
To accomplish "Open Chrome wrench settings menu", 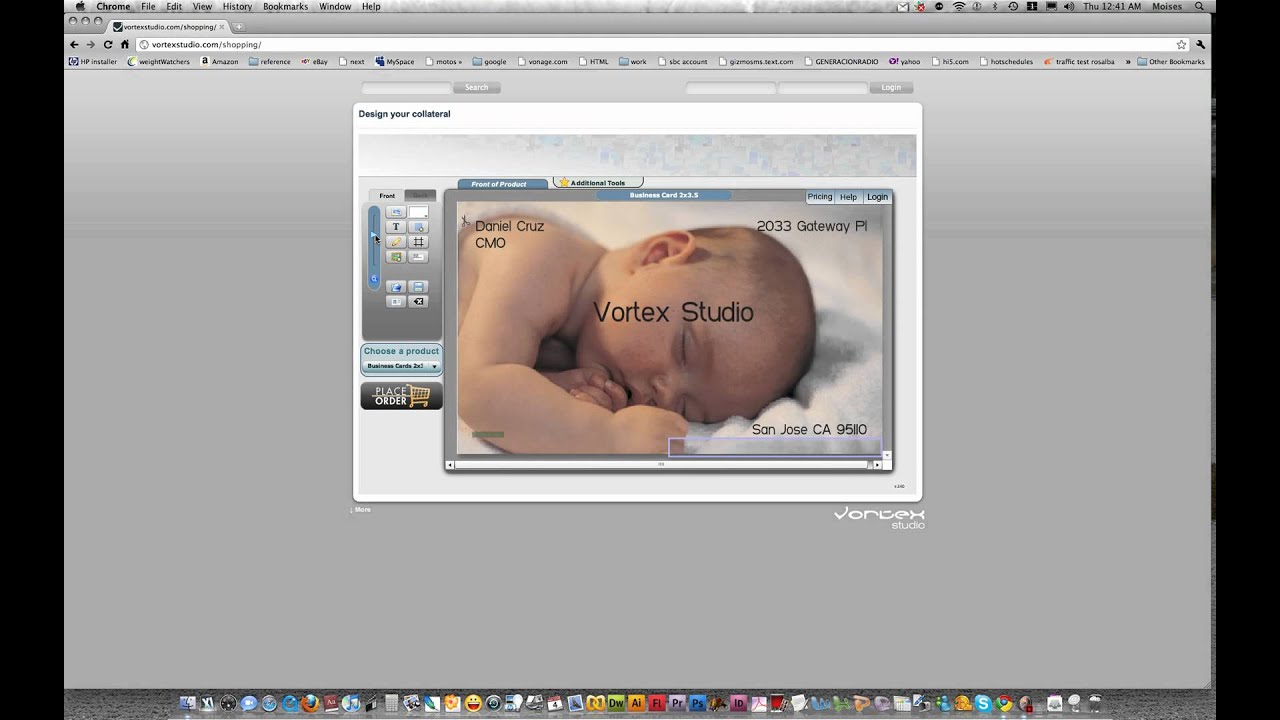I will 1200,44.
